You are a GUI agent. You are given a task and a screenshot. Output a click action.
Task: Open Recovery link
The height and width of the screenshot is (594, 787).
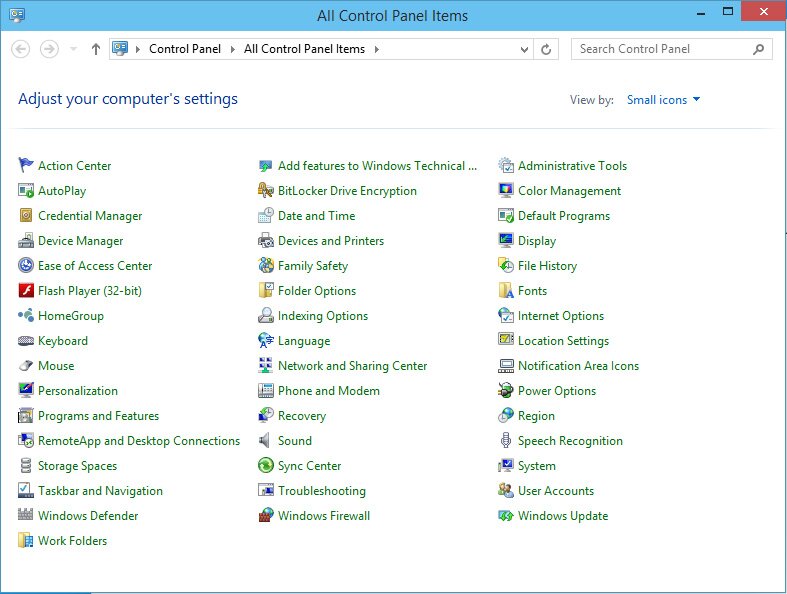click(x=302, y=416)
